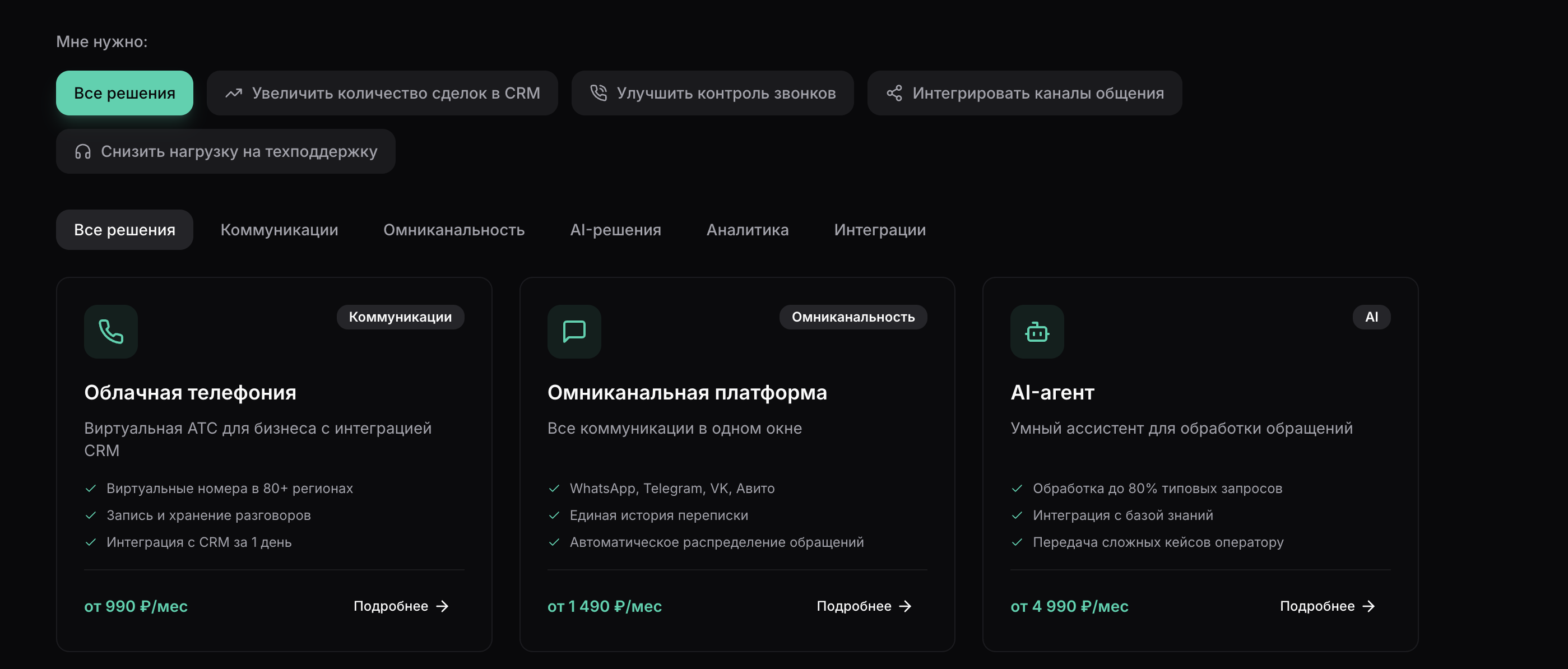The height and width of the screenshot is (669, 1568).
Task: Click the phone icon on Облачная телефония card
Action: coord(110,332)
